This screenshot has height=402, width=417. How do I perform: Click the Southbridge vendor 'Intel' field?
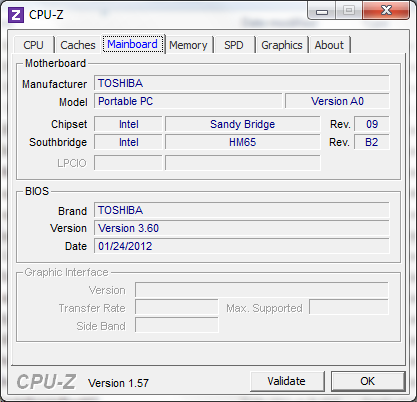click(128, 142)
